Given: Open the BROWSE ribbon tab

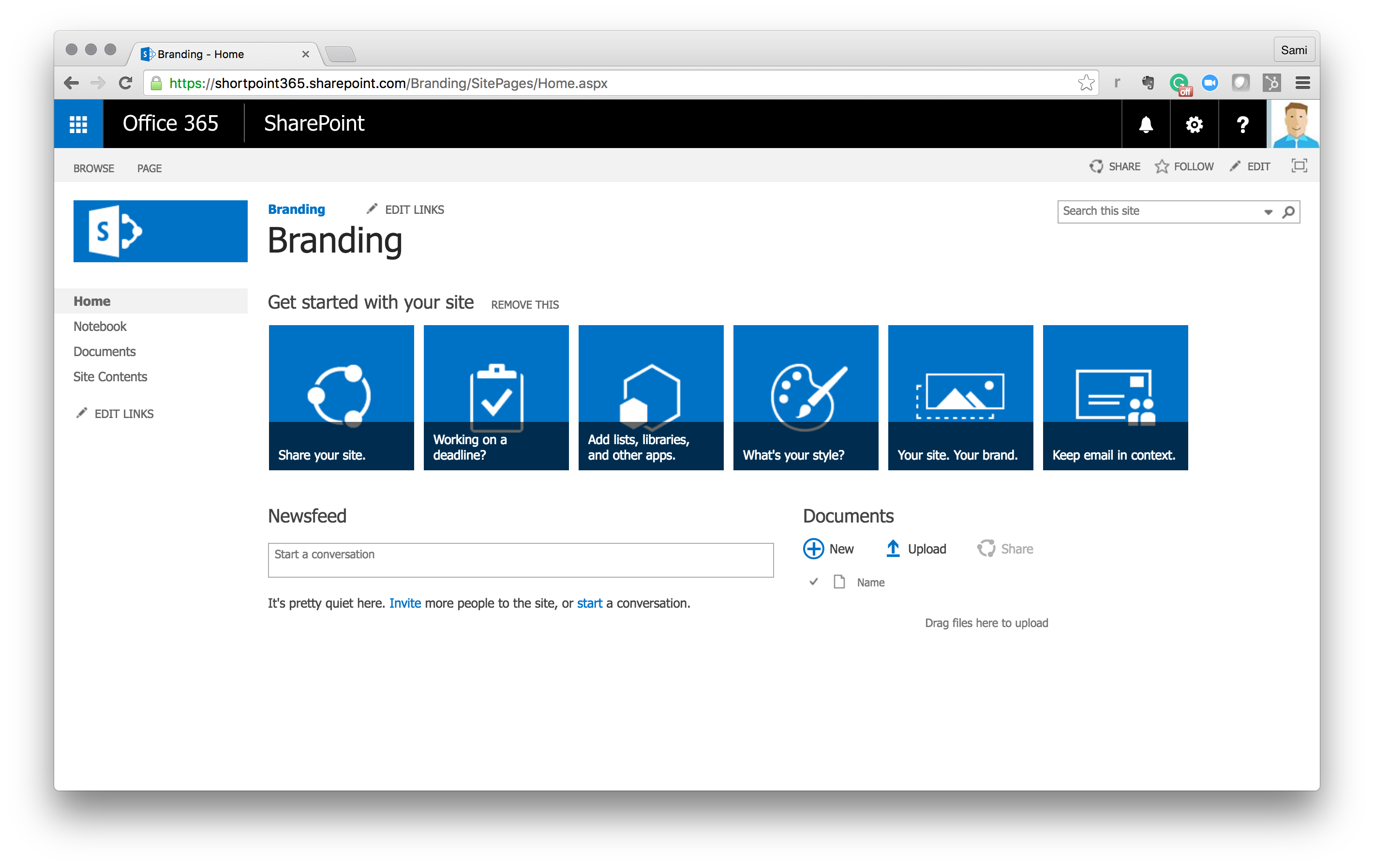Looking at the screenshot, I should coord(93,168).
